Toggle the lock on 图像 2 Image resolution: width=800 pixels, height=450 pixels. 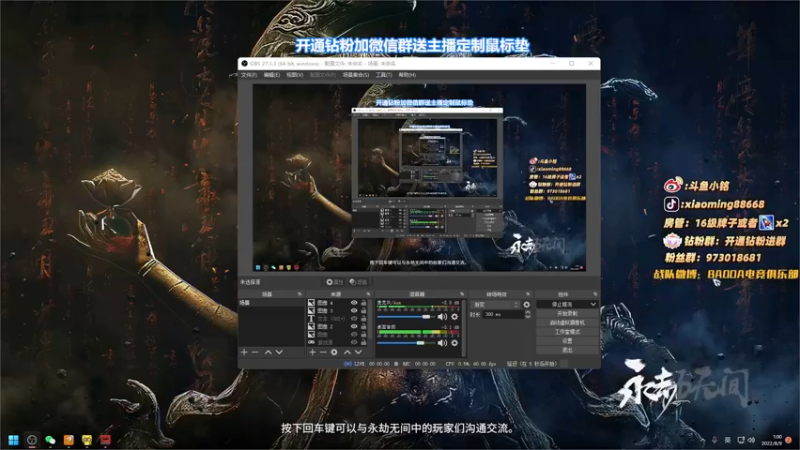364,327
